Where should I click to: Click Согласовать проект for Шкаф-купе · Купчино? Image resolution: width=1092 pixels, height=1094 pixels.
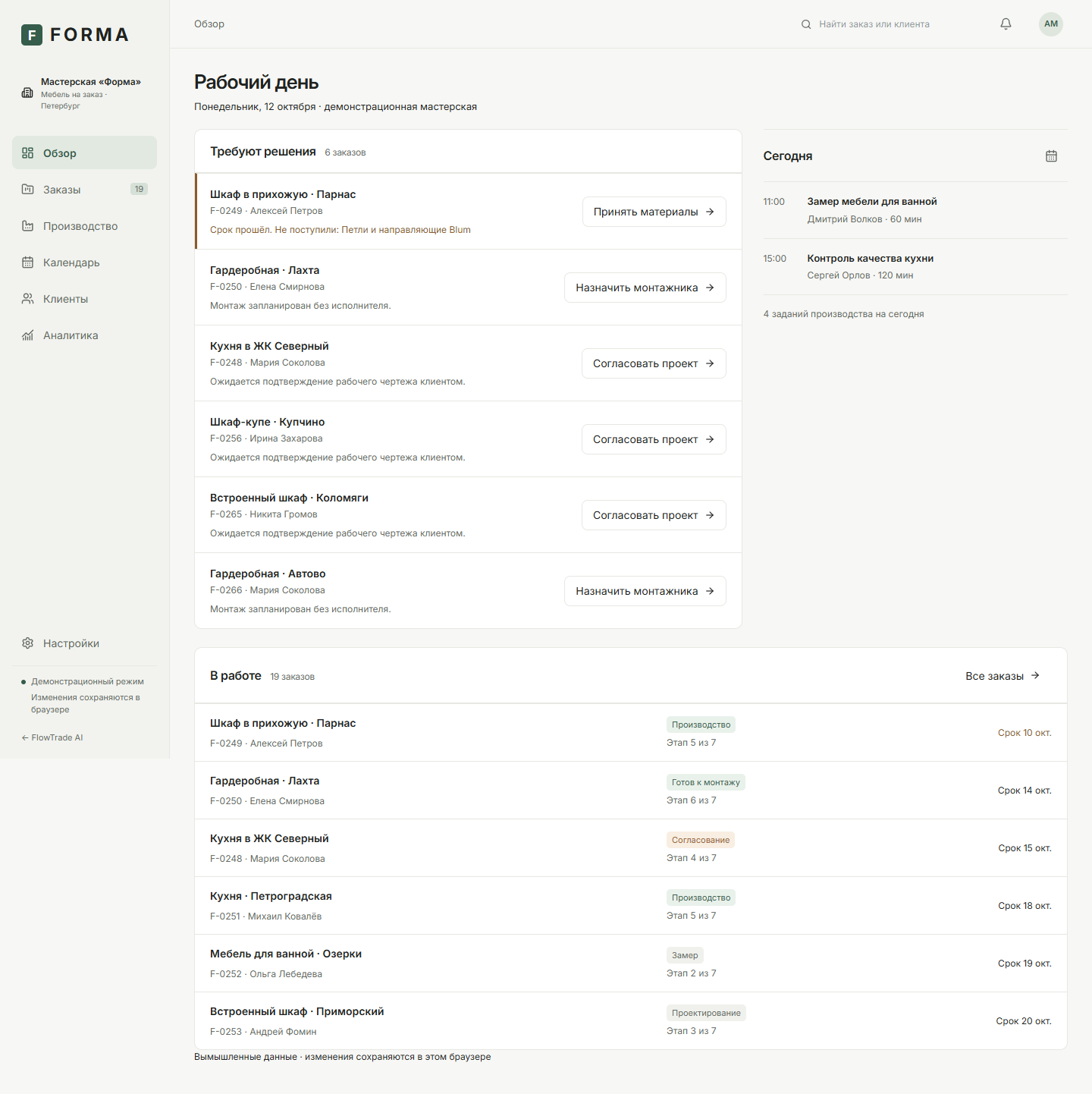[654, 439]
